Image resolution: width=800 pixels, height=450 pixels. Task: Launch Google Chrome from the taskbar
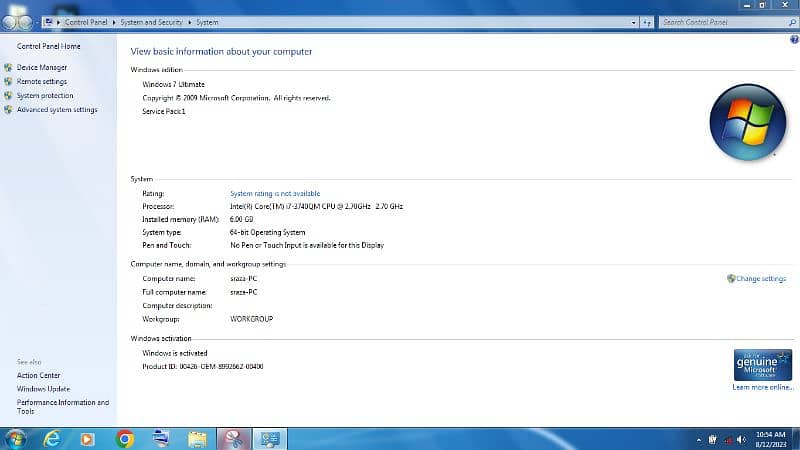pyautogui.click(x=125, y=438)
